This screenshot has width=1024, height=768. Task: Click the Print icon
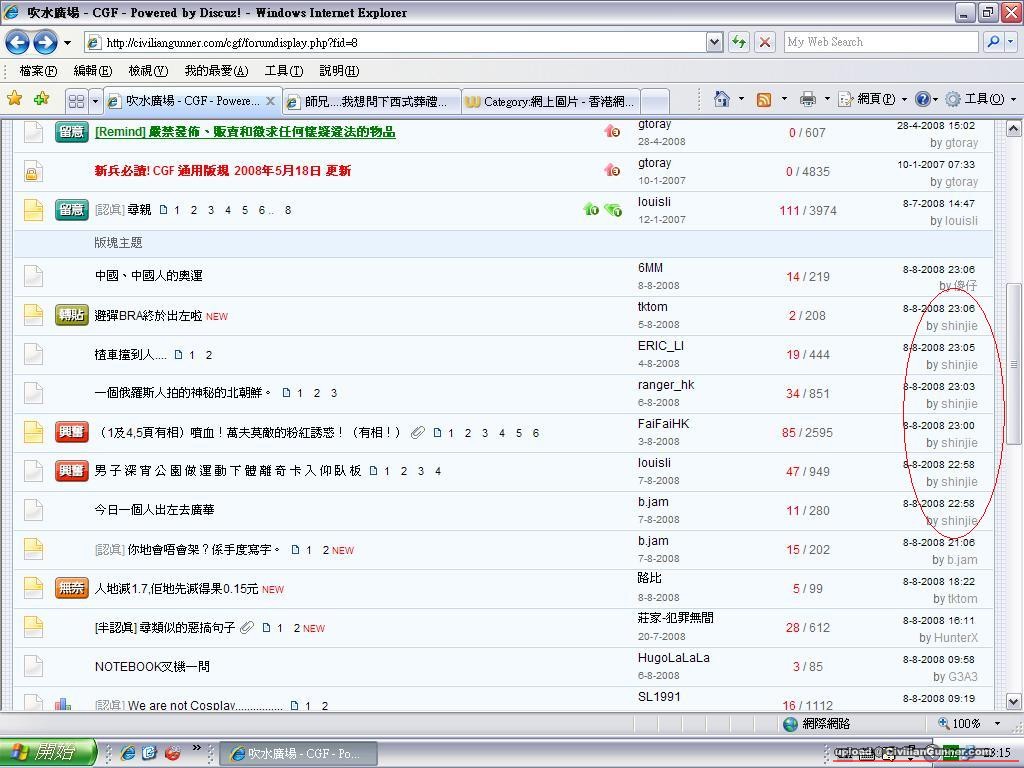807,99
